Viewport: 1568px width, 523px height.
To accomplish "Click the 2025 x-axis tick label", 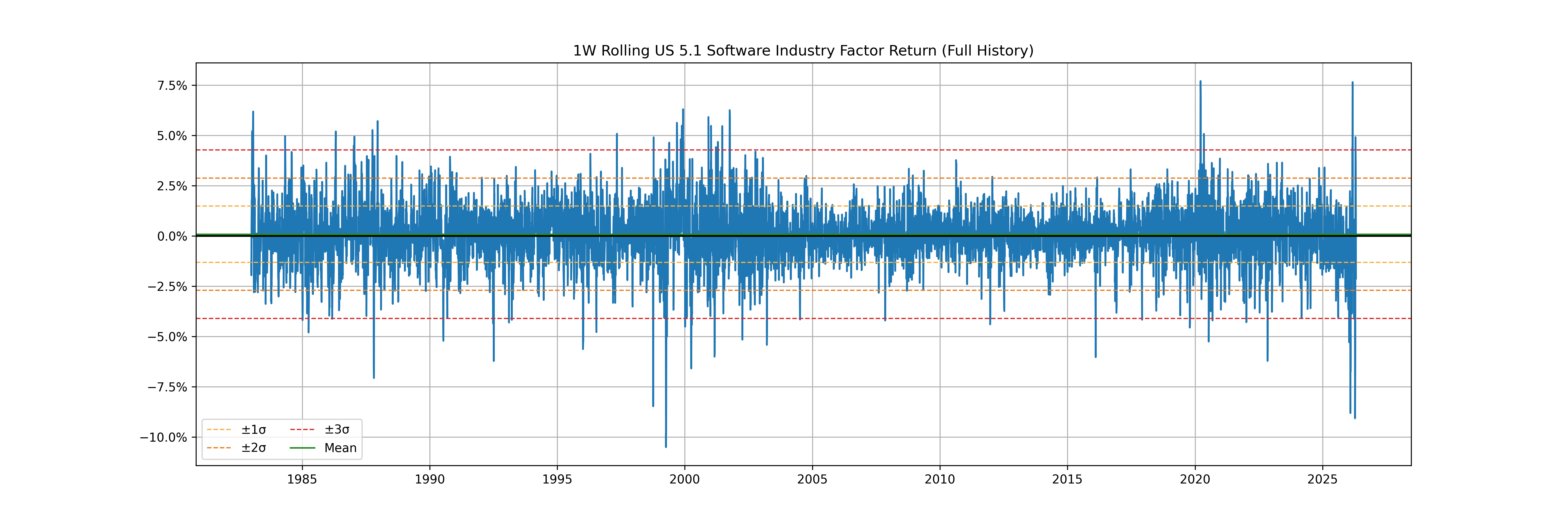I will click(1322, 480).
